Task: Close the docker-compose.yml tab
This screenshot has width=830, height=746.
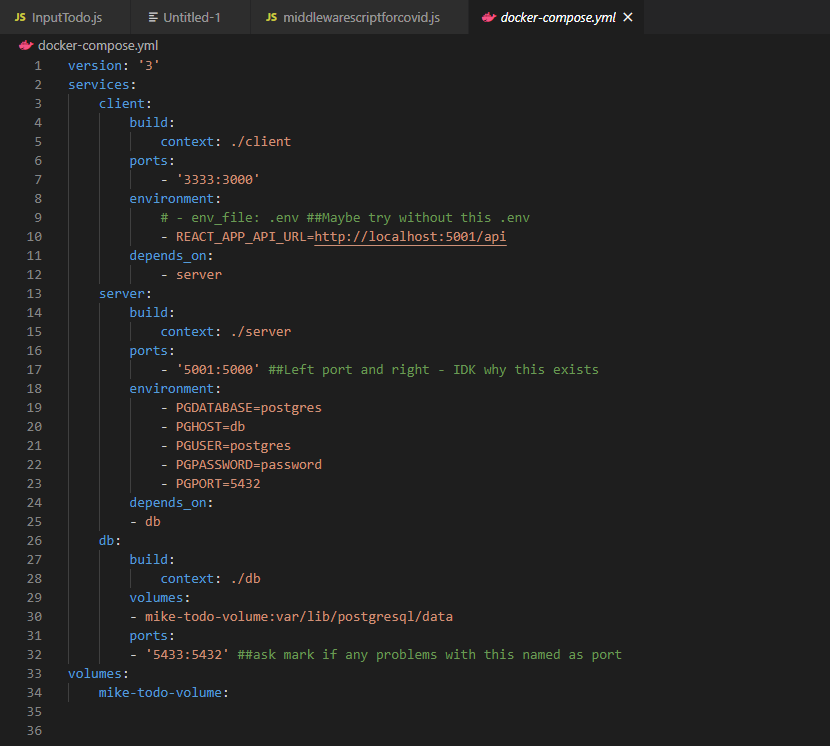Action: pyautogui.click(x=628, y=18)
